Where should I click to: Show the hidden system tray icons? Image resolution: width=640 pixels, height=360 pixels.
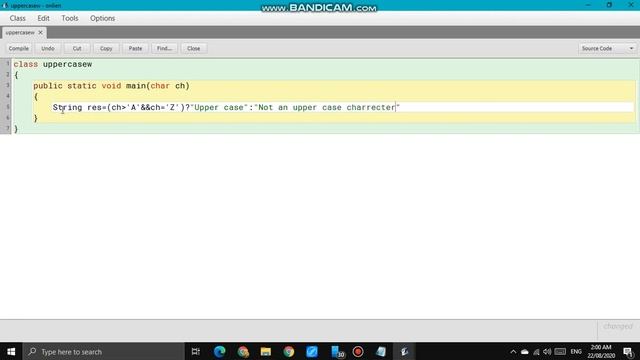(513, 352)
